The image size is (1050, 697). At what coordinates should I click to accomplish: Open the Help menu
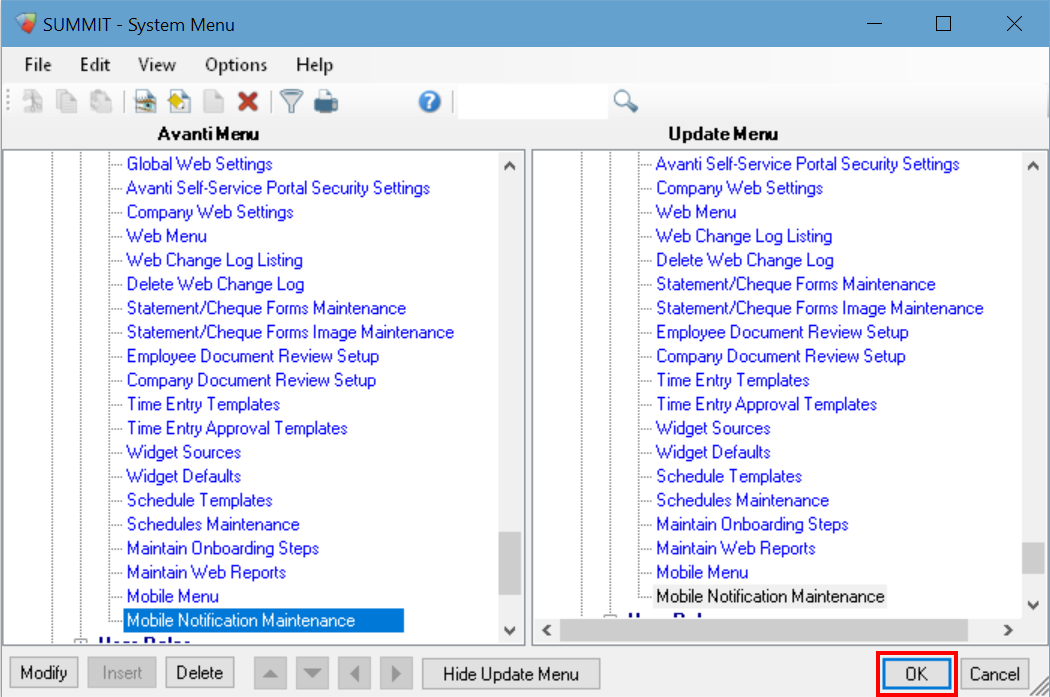pyautogui.click(x=314, y=65)
